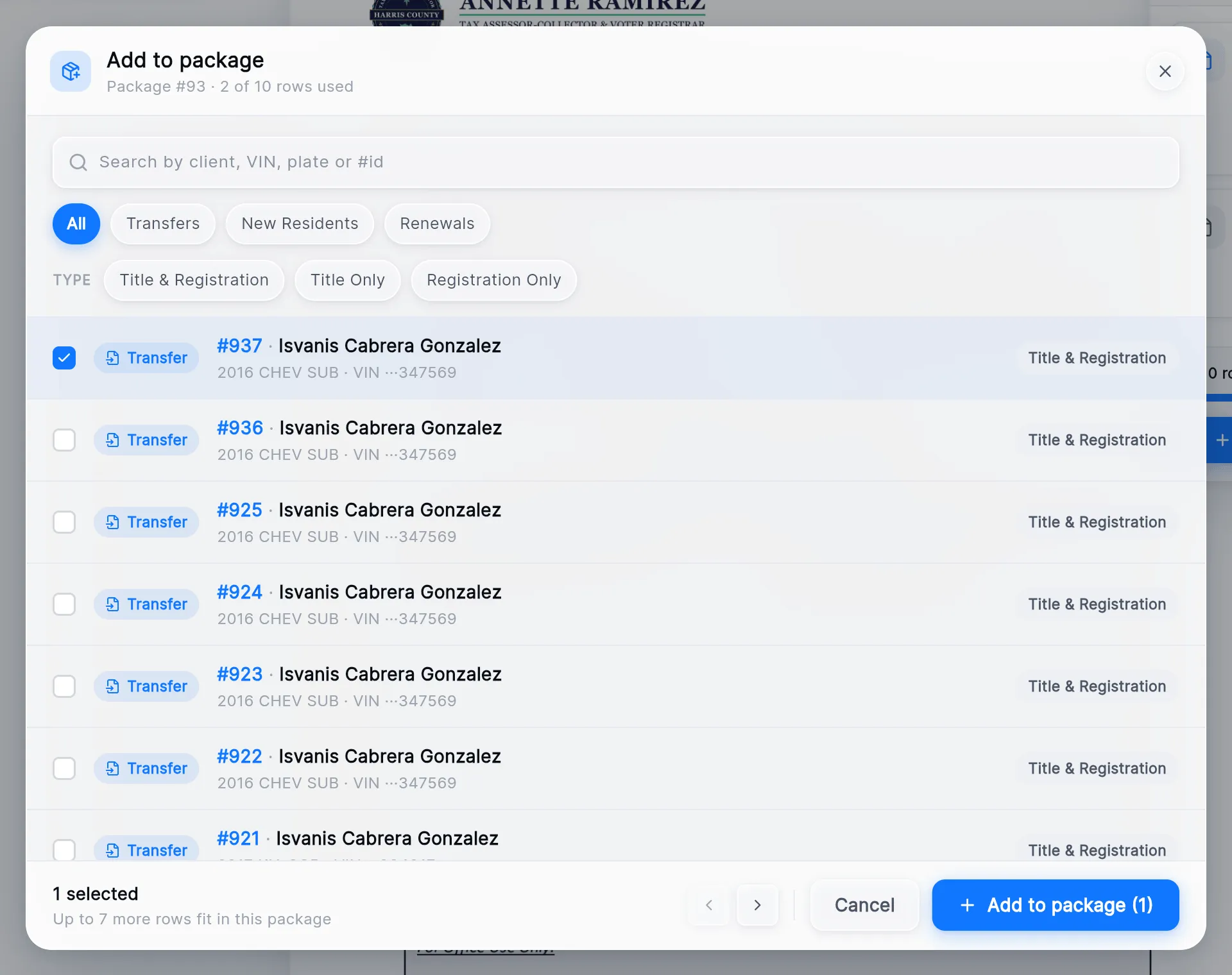
Task: Check the row #936 checkbox
Action: [x=64, y=440]
